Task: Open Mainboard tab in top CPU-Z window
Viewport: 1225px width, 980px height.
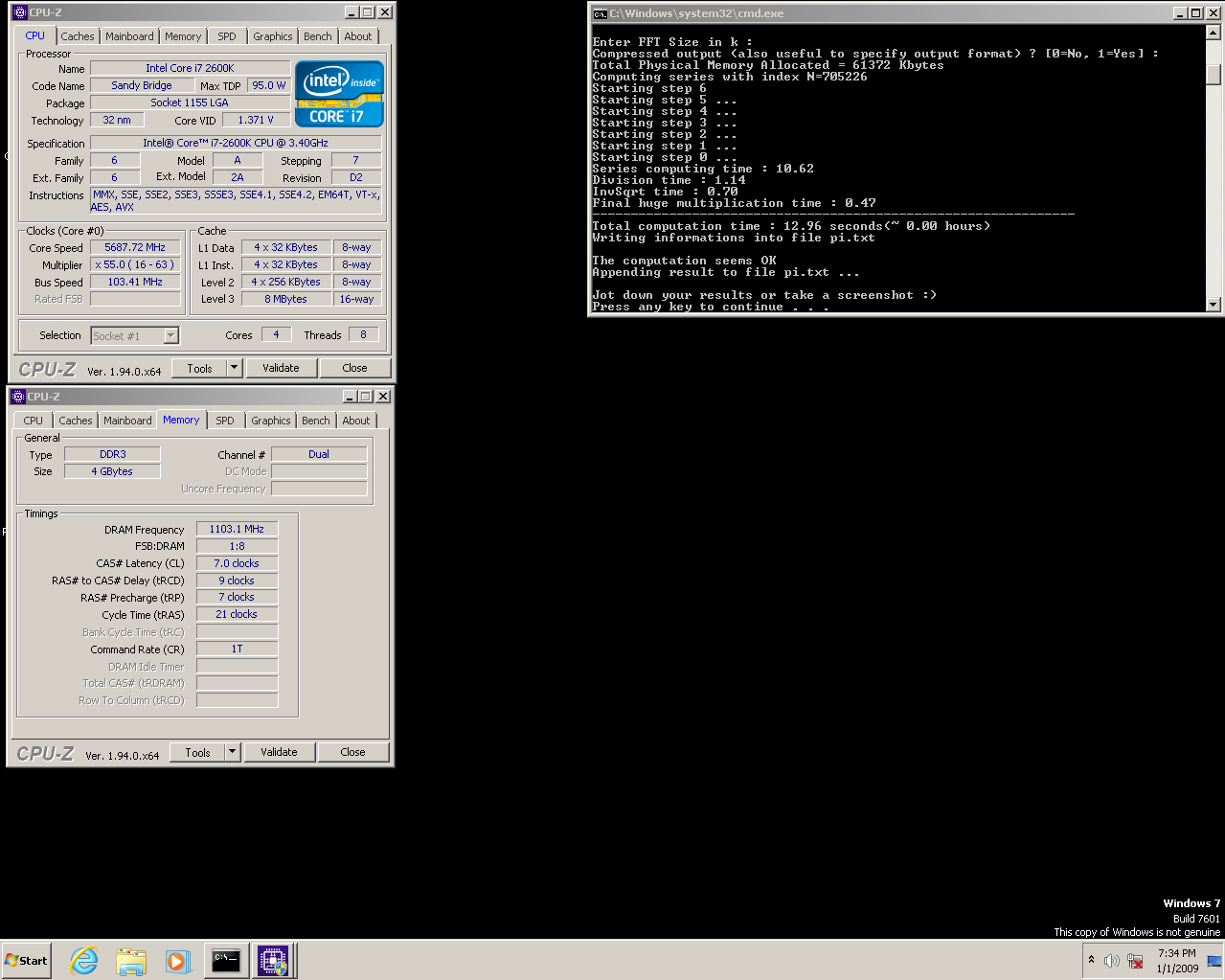Action: tap(129, 36)
